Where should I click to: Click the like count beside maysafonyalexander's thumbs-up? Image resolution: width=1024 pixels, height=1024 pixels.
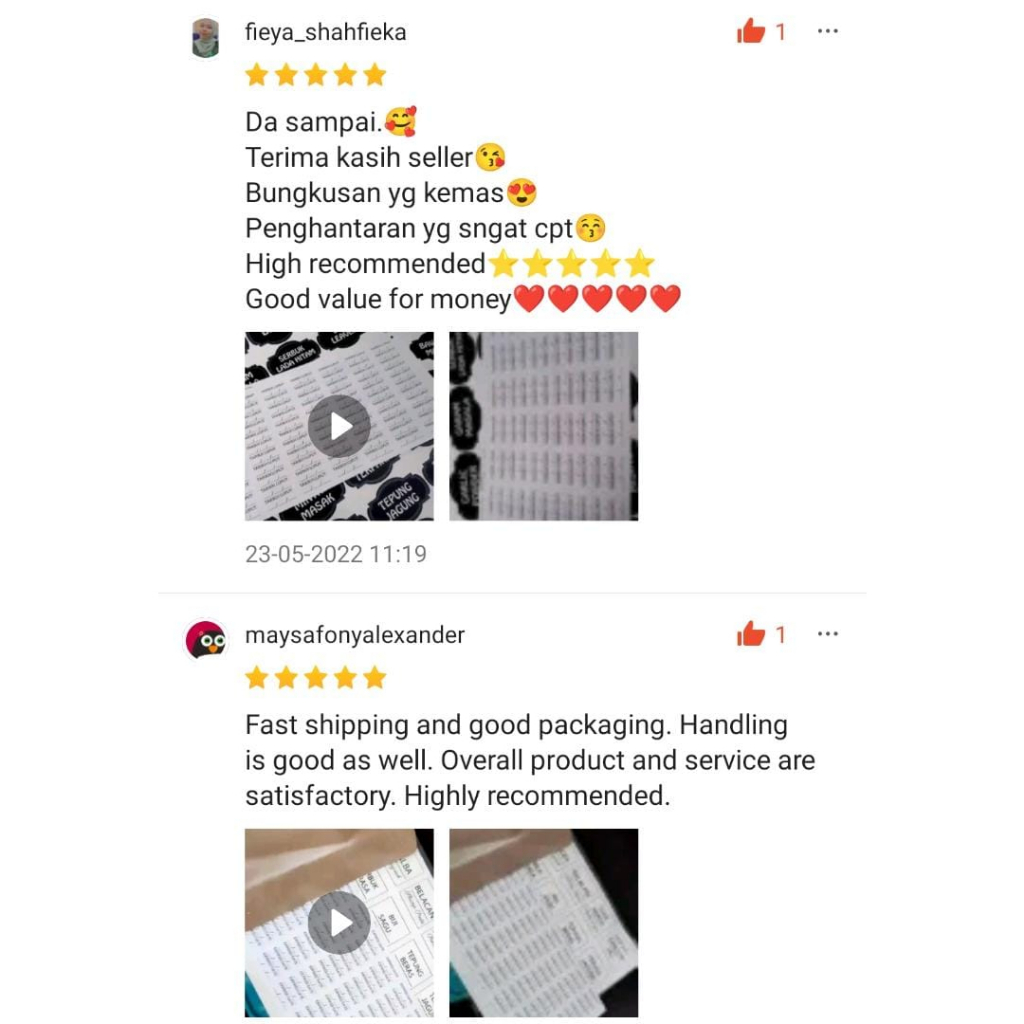(780, 634)
